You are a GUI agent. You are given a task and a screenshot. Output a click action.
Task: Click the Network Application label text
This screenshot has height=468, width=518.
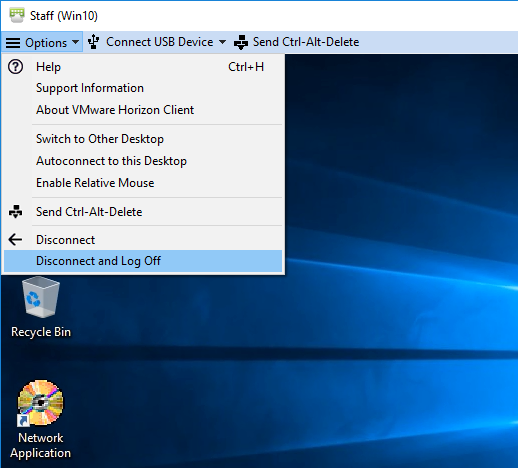(40, 445)
